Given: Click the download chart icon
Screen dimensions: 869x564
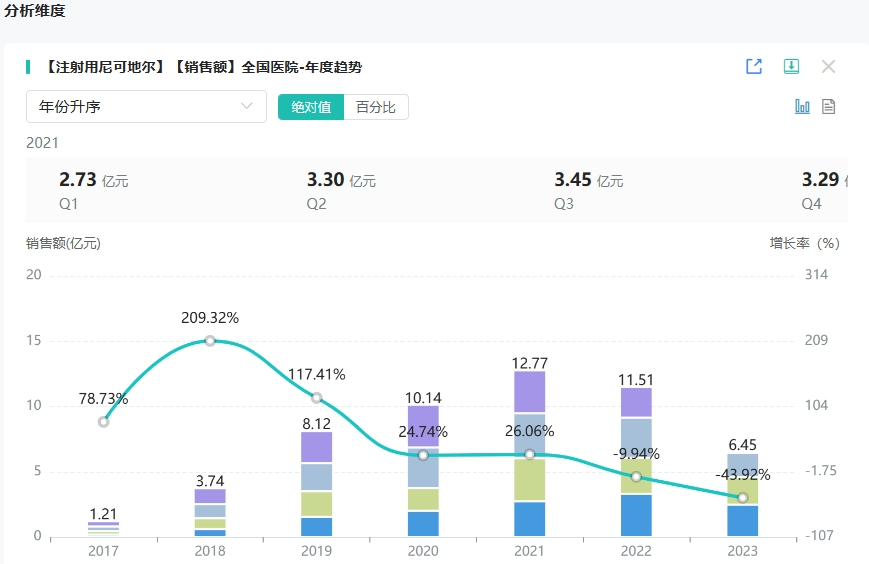Looking at the screenshot, I should 791,67.
